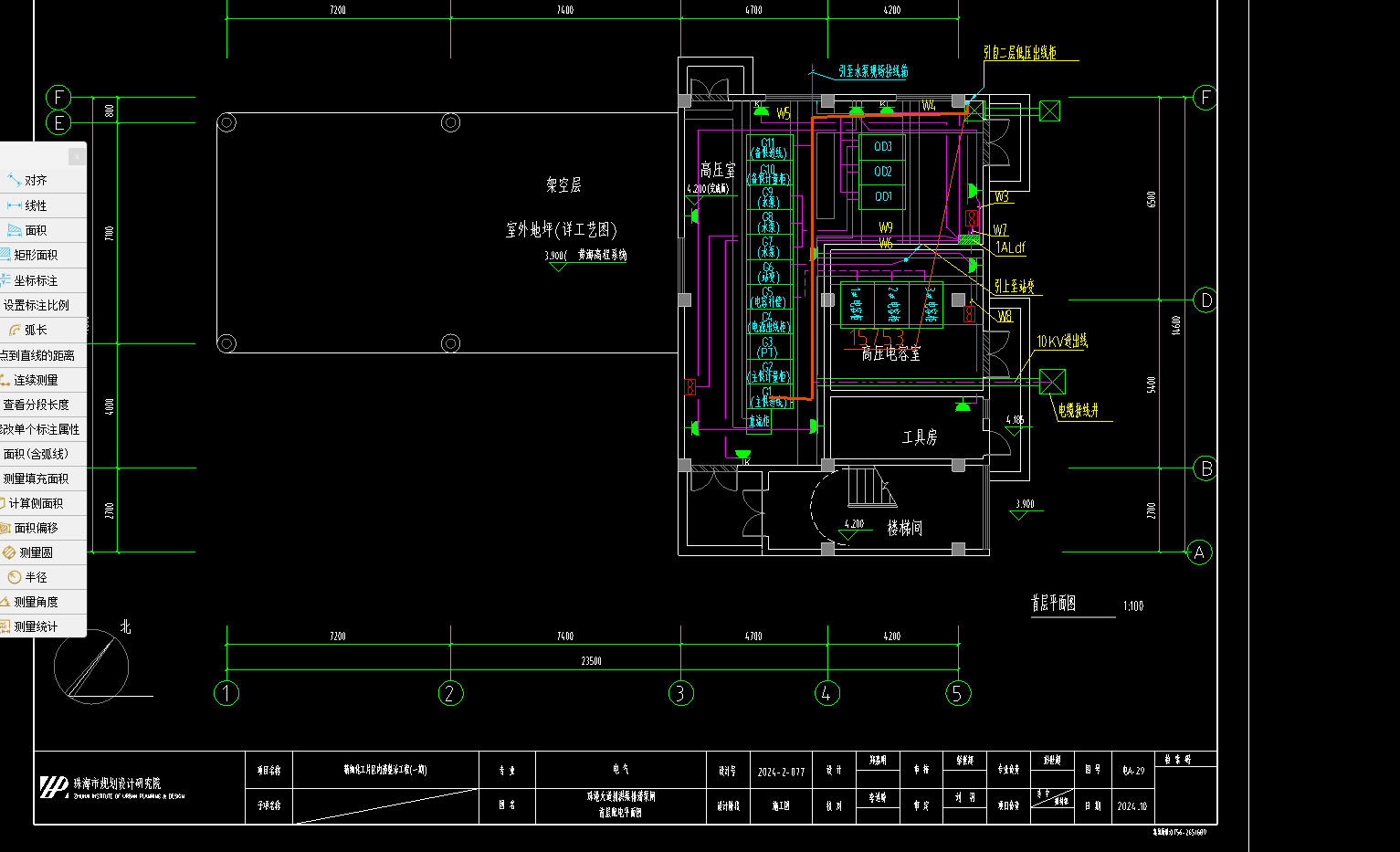Click the 室外地坪(详工艺图) text
Image resolution: width=1400 pixels, height=852 pixels.
562,229
